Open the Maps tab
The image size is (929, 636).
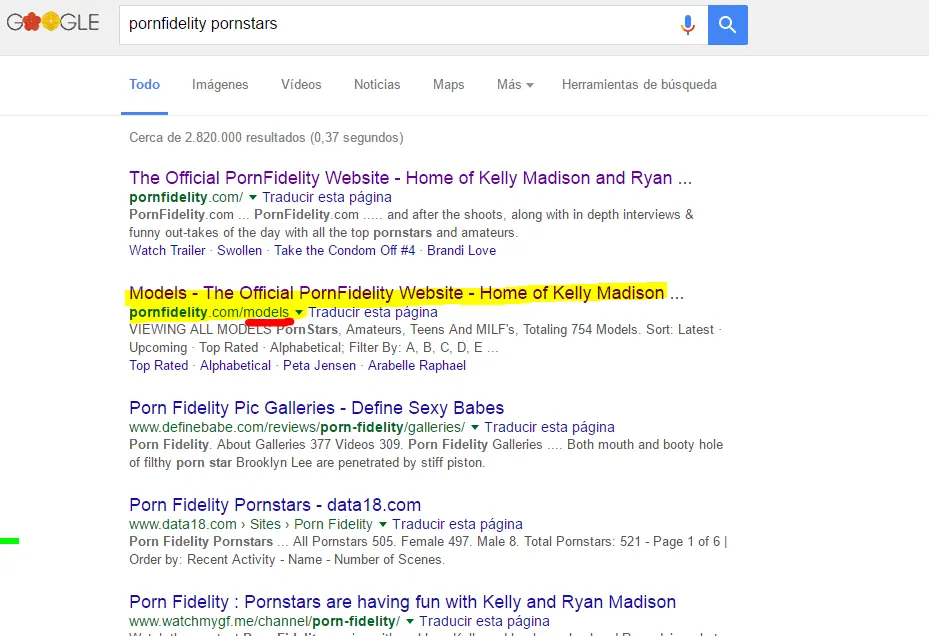[449, 85]
